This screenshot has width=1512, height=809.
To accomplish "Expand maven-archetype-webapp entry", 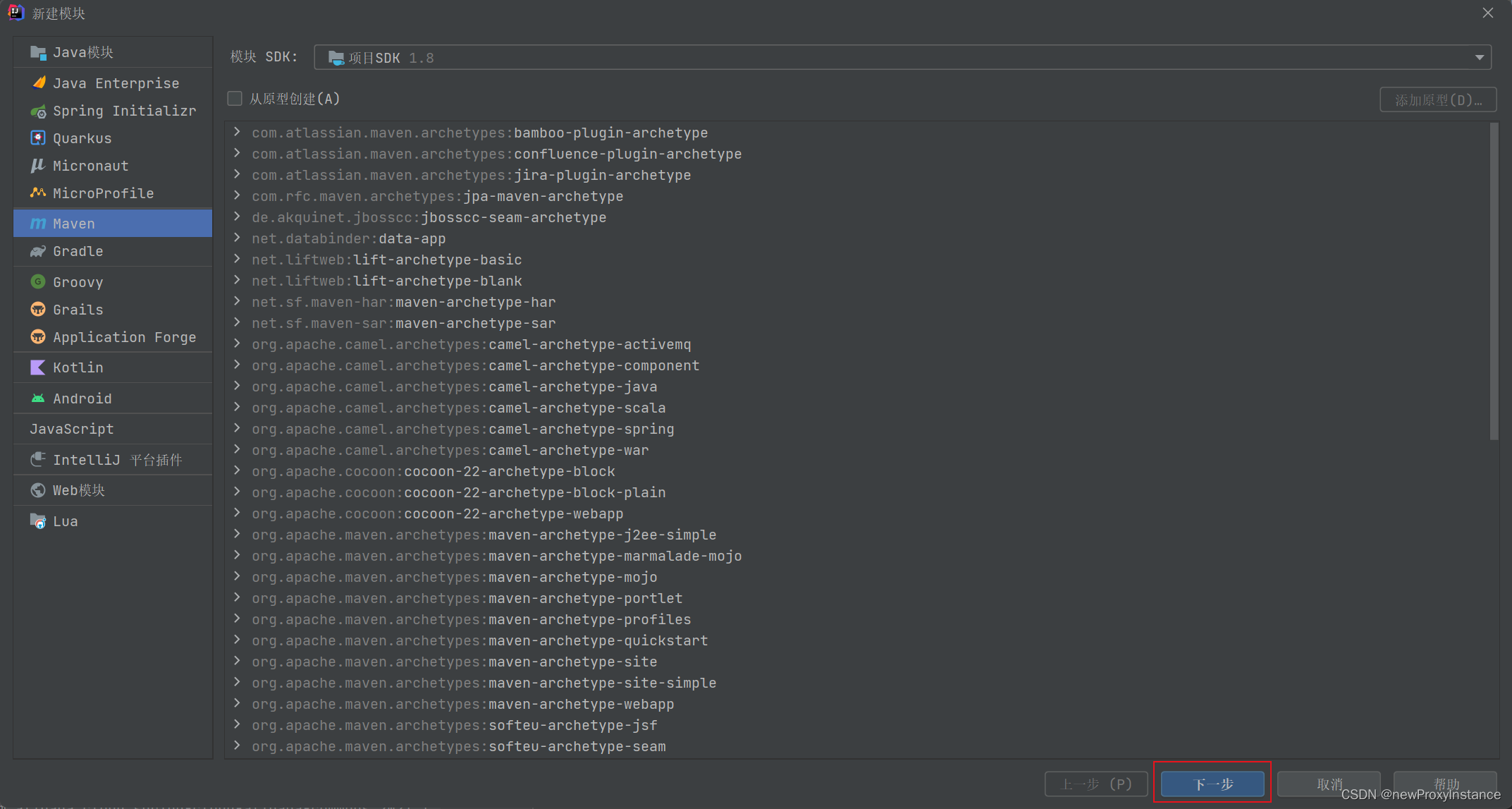I will [237, 703].
